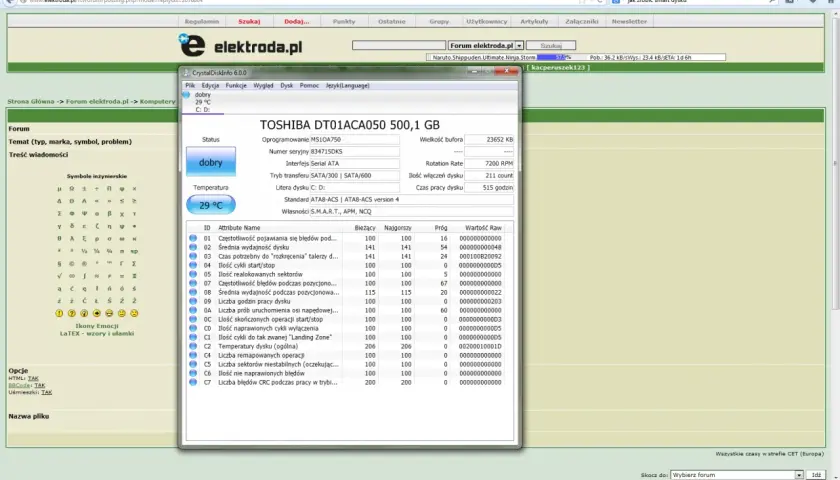The width and height of the screenshot is (840, 480).
Task: Open the Regulamin forum nav link
Action: (202, 21)
